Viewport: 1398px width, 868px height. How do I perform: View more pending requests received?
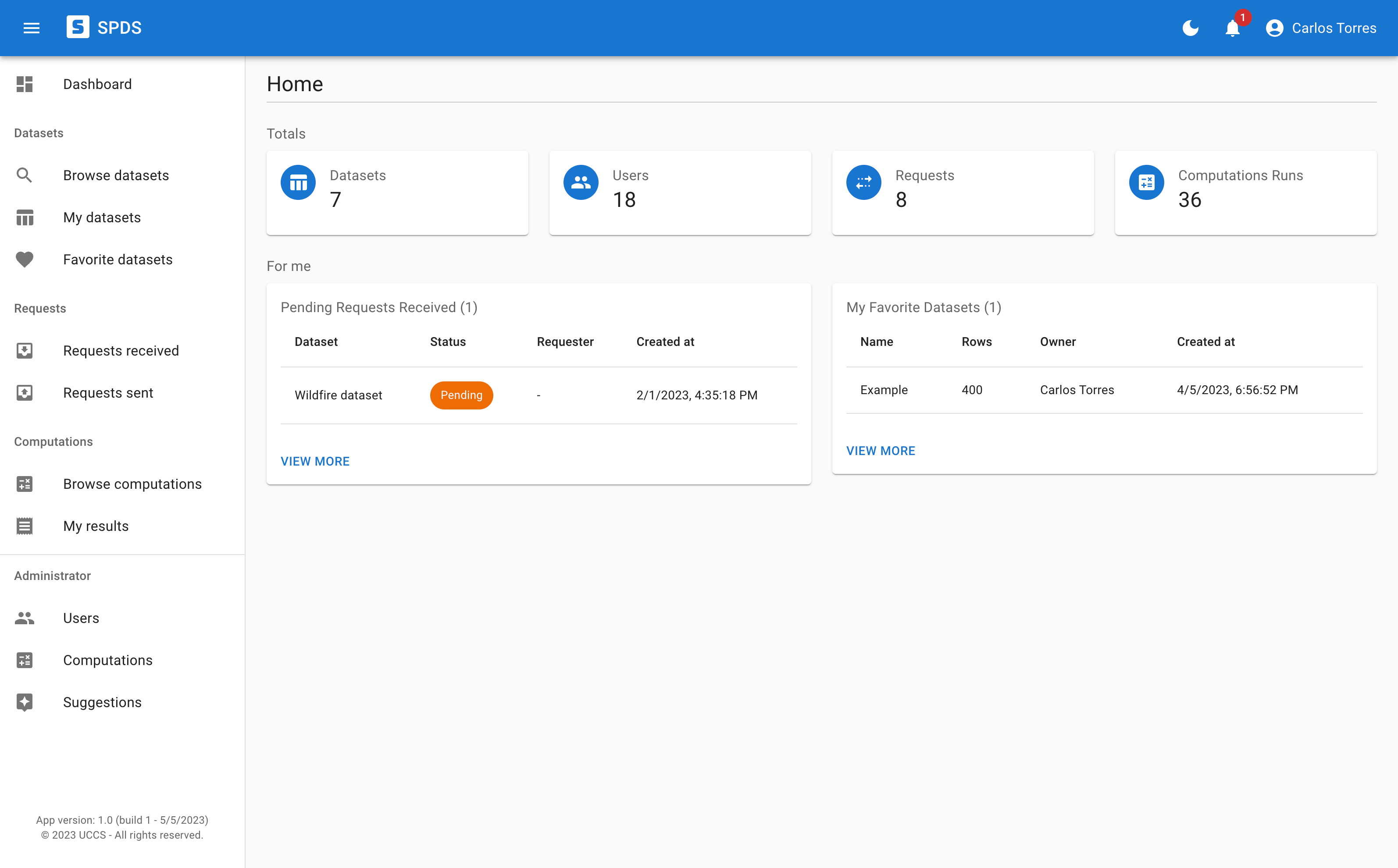[x=315, y=462]
